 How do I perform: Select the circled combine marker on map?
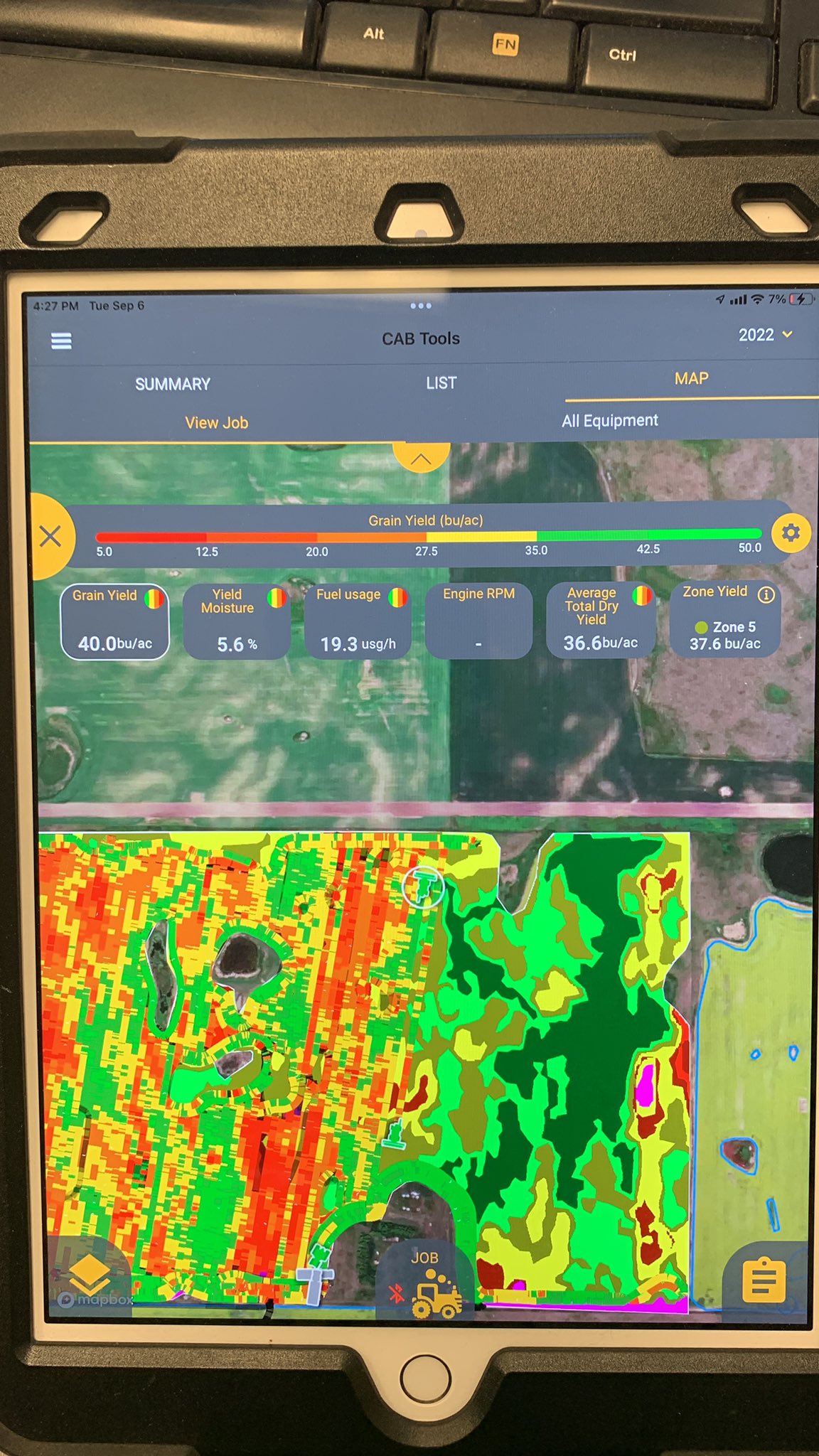click(x=424, y=887)
